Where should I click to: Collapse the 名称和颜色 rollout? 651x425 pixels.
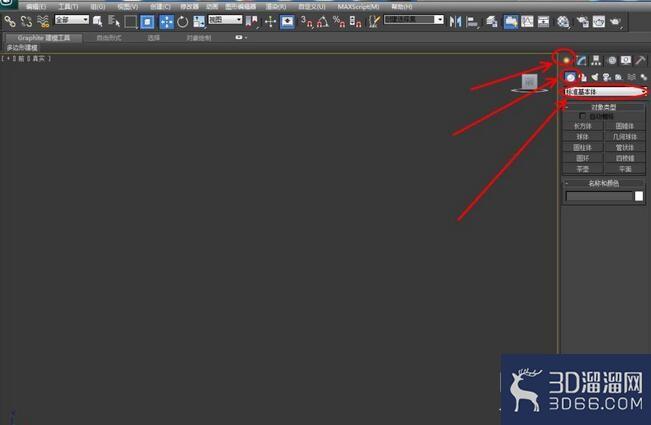click(x=604, y=183)
